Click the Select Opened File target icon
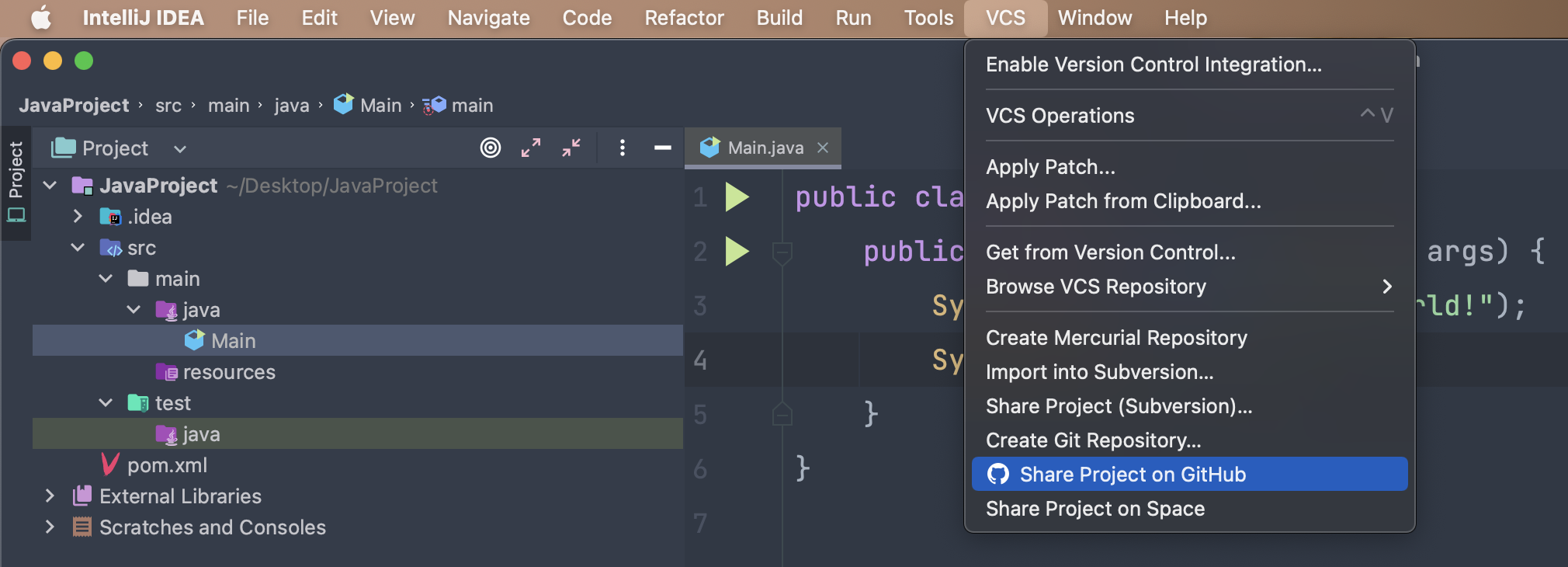 491,148
